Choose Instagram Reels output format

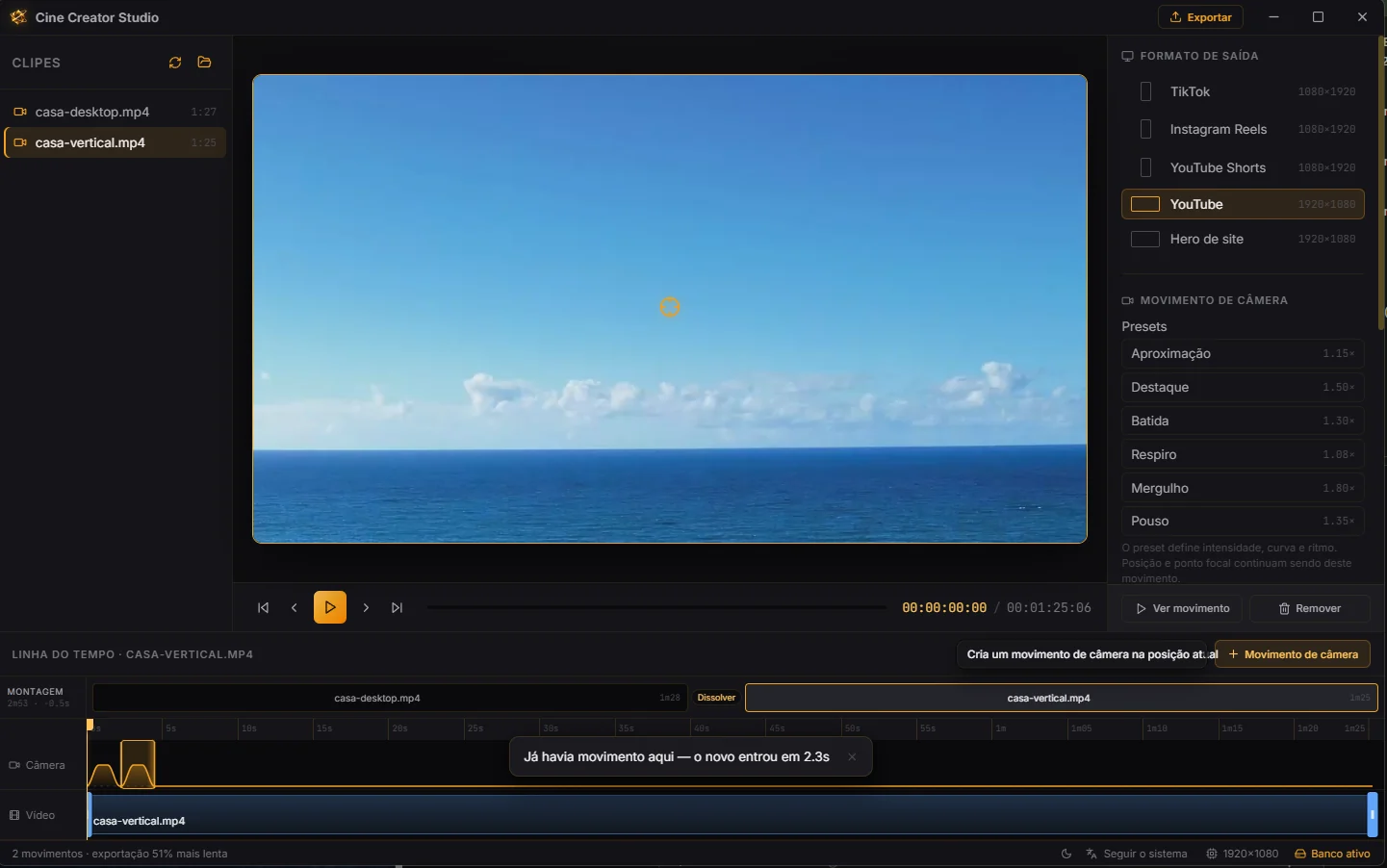coord(1243,129)
